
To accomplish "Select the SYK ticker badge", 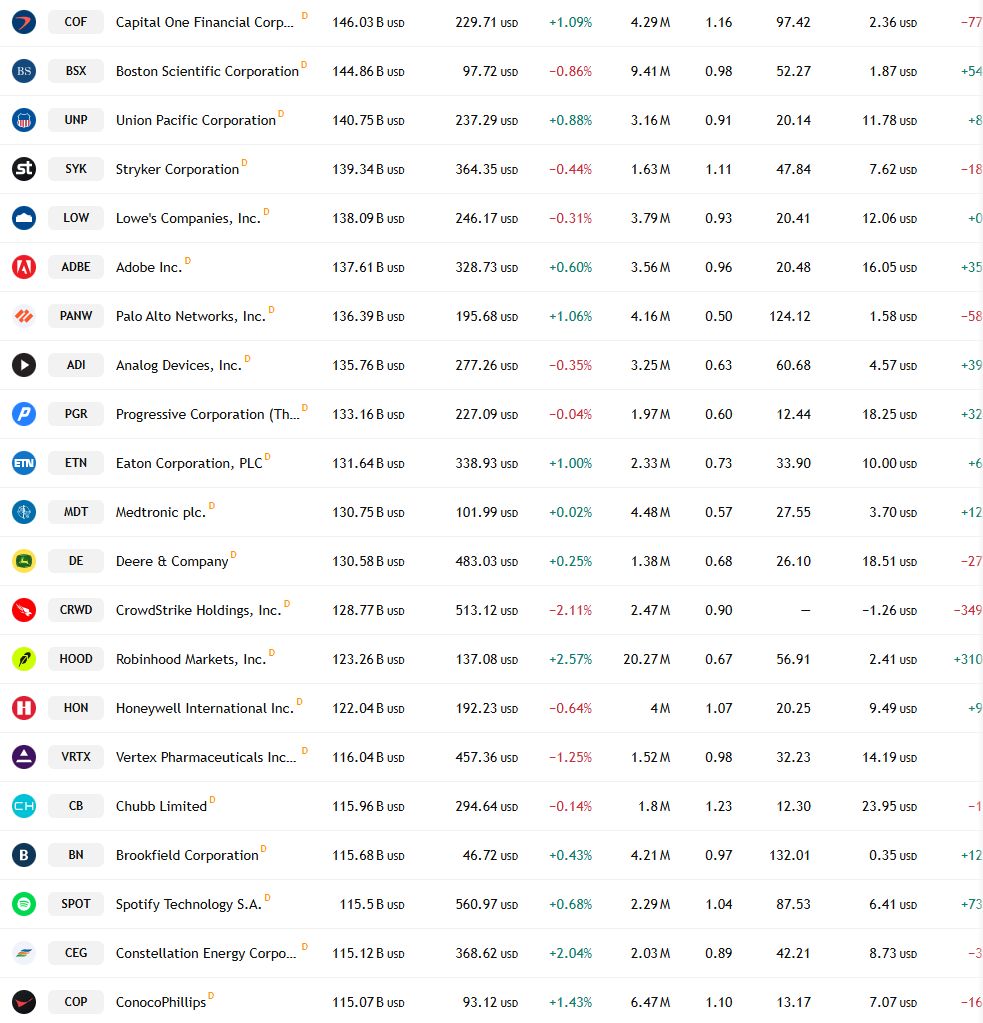I will [76, 169].
